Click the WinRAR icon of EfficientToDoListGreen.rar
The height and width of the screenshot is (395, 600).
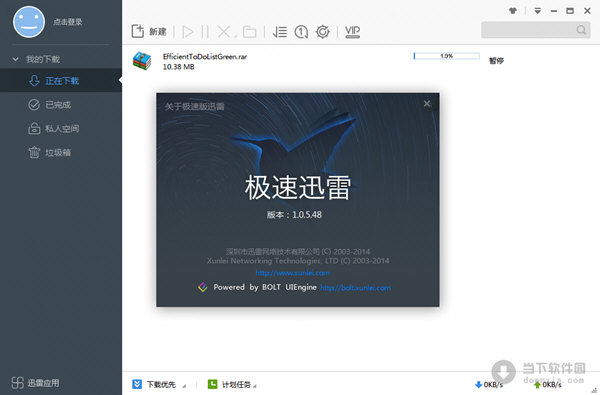tap(142, 61)
